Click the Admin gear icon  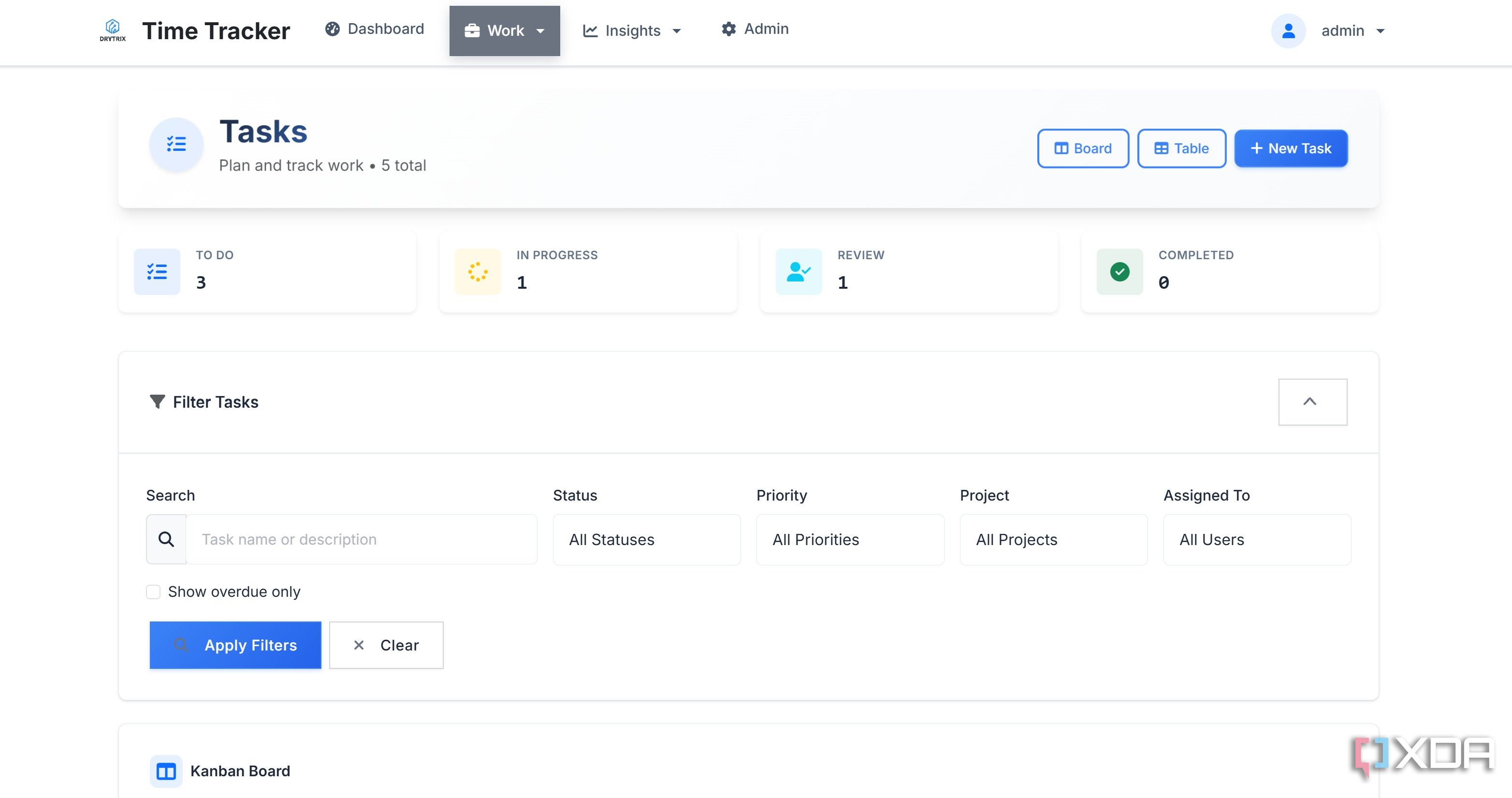point(728,29)
